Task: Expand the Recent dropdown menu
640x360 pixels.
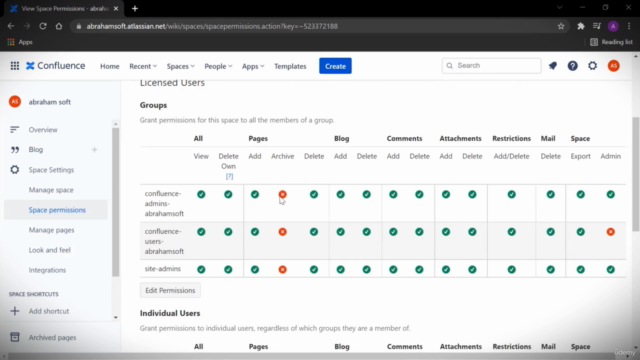Action: click(x=143, y=66)
